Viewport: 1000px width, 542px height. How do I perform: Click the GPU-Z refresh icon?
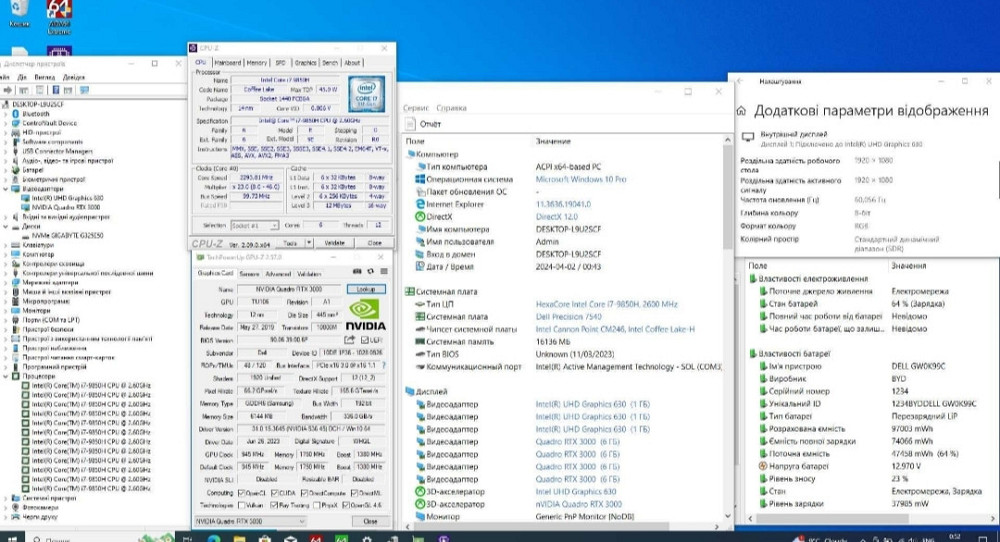coord(371,272)
